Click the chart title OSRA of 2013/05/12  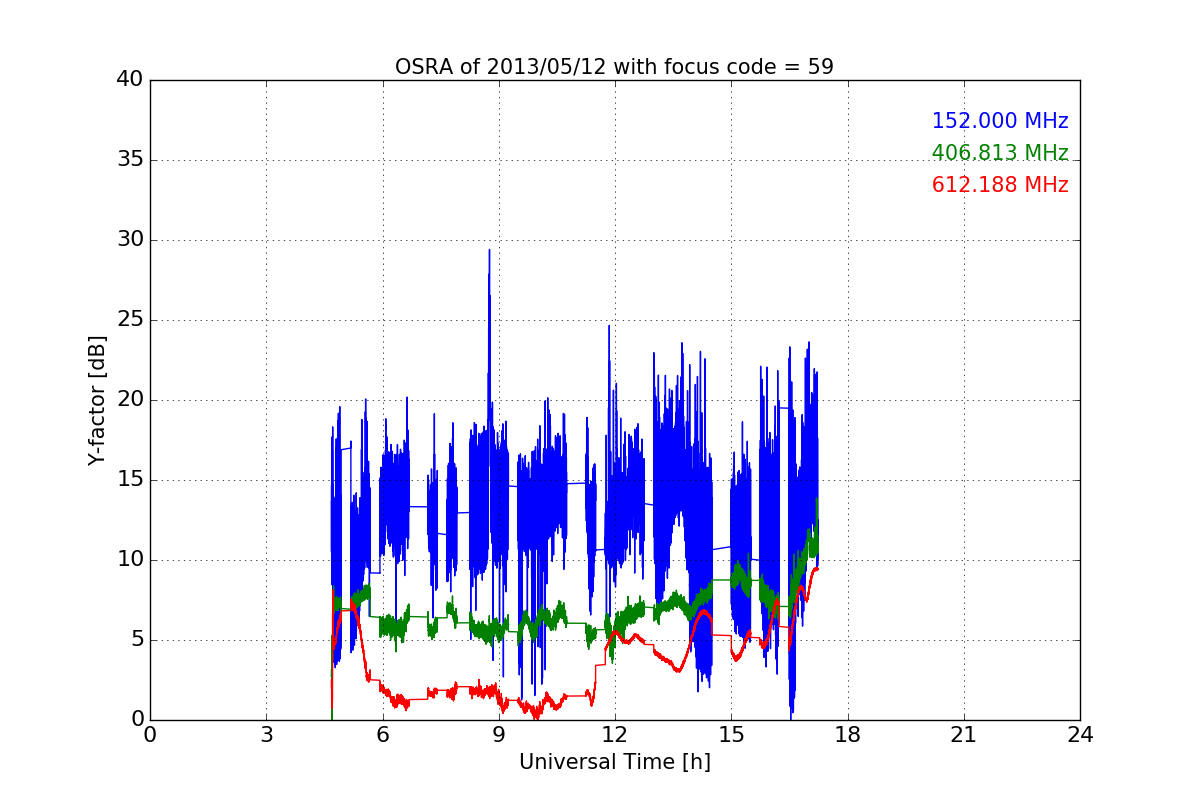pyautogui.click(x=614, y=67)
